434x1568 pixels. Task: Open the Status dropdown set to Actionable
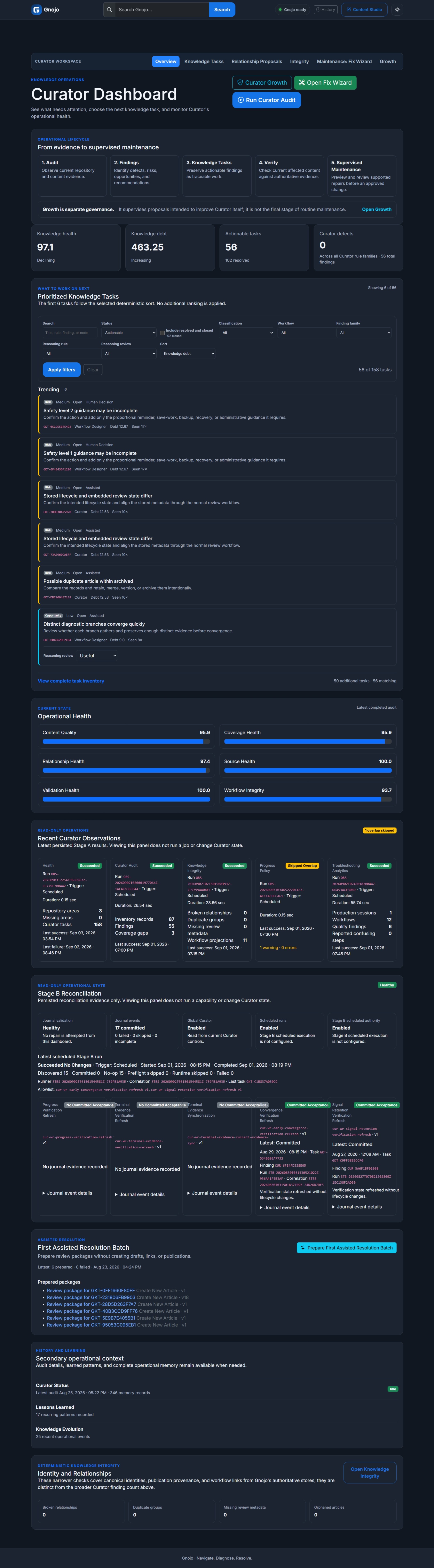[x=129, y=333]
